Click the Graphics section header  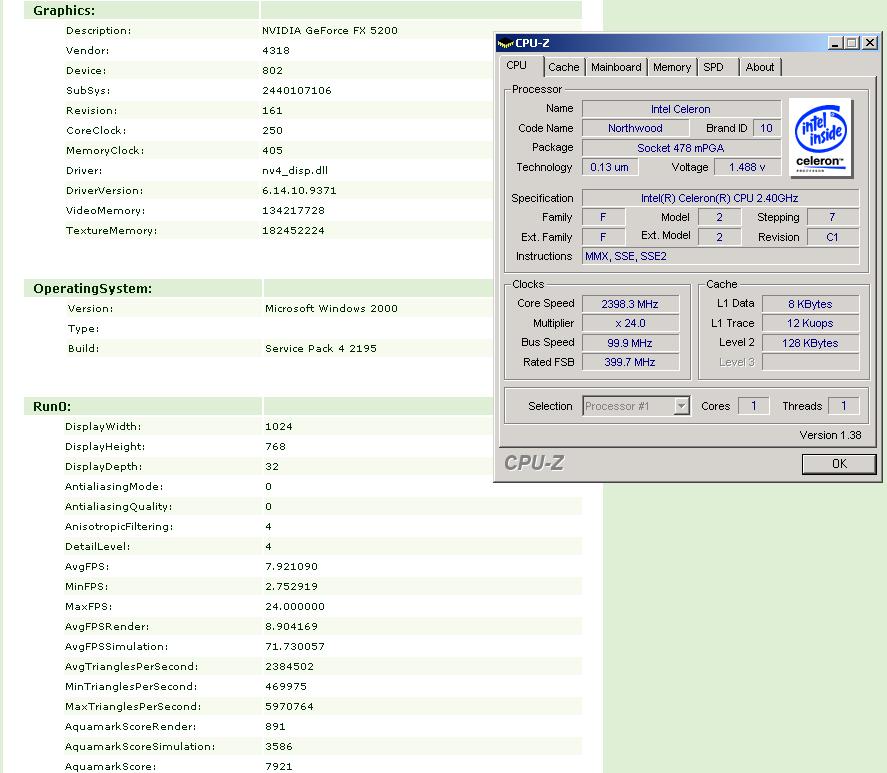(x=64, y=11)
